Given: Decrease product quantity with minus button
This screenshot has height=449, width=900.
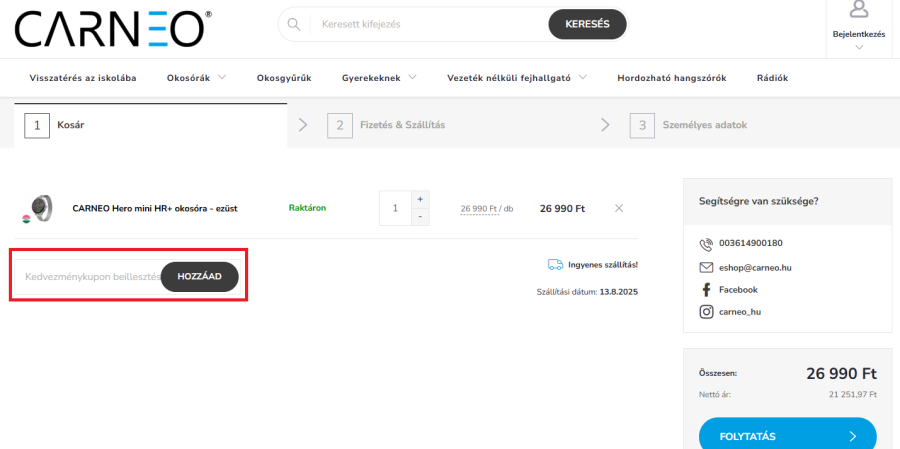Looking at the screenshot, I should (419, 216).
